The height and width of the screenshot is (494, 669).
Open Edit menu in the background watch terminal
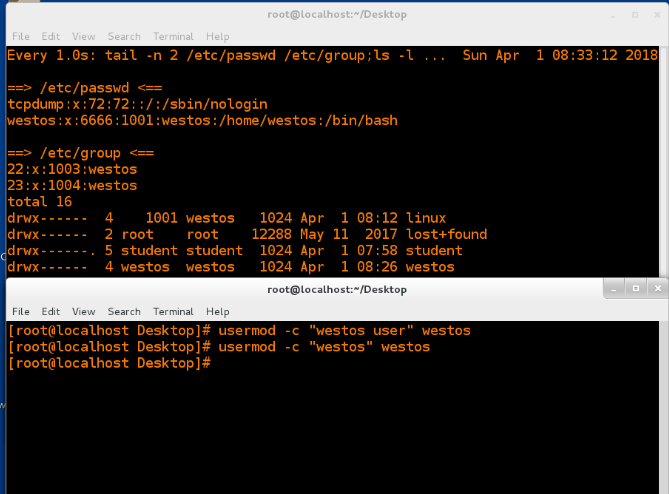(x=50, y=37)
